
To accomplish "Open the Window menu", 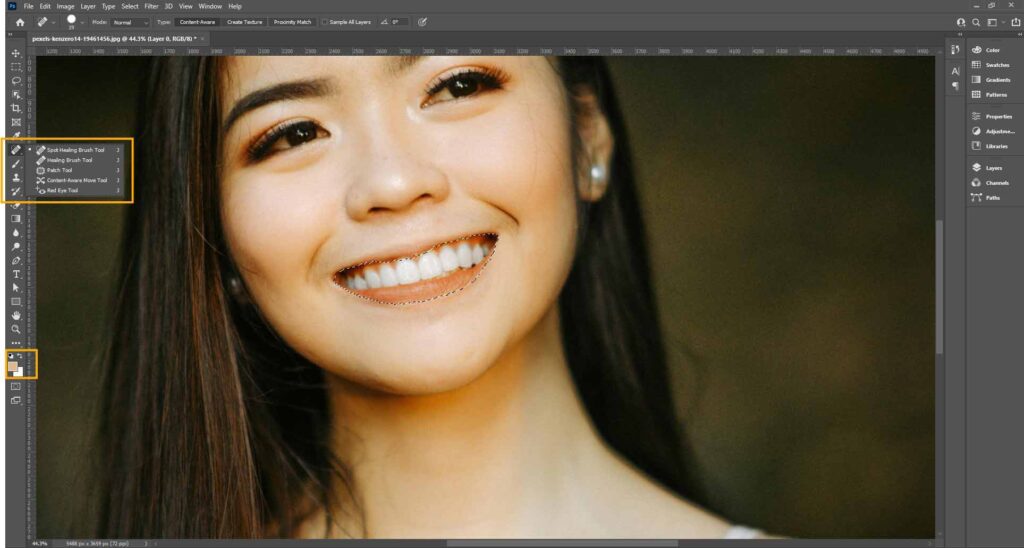I will tap(210, 6).
